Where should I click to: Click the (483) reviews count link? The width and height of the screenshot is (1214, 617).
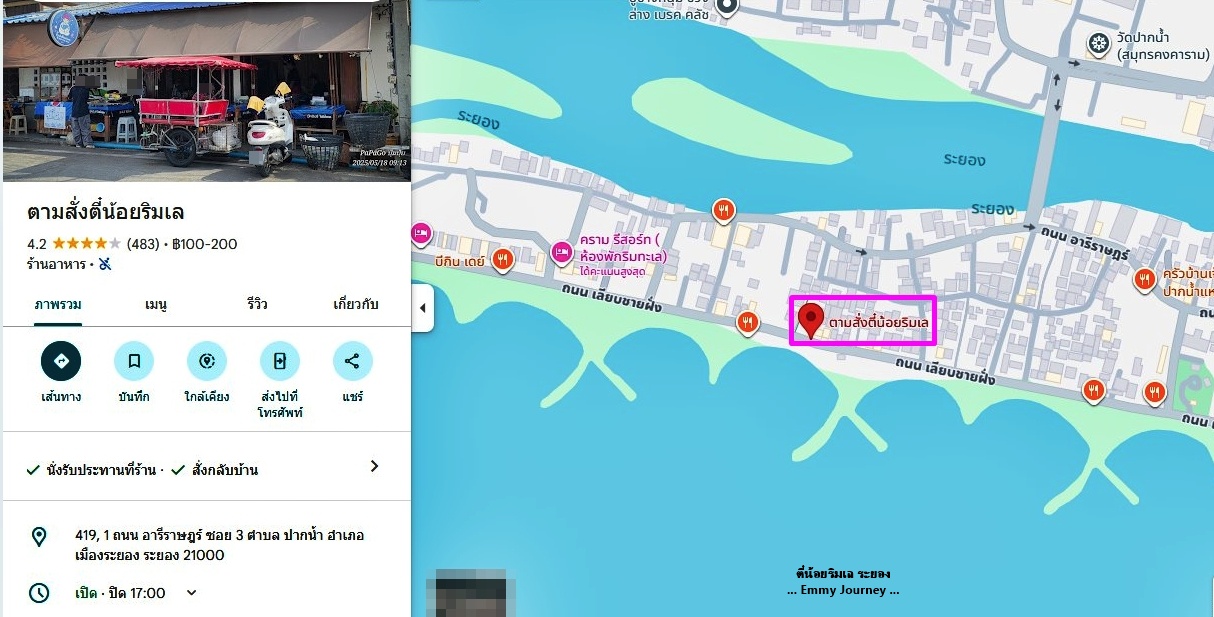143,244
